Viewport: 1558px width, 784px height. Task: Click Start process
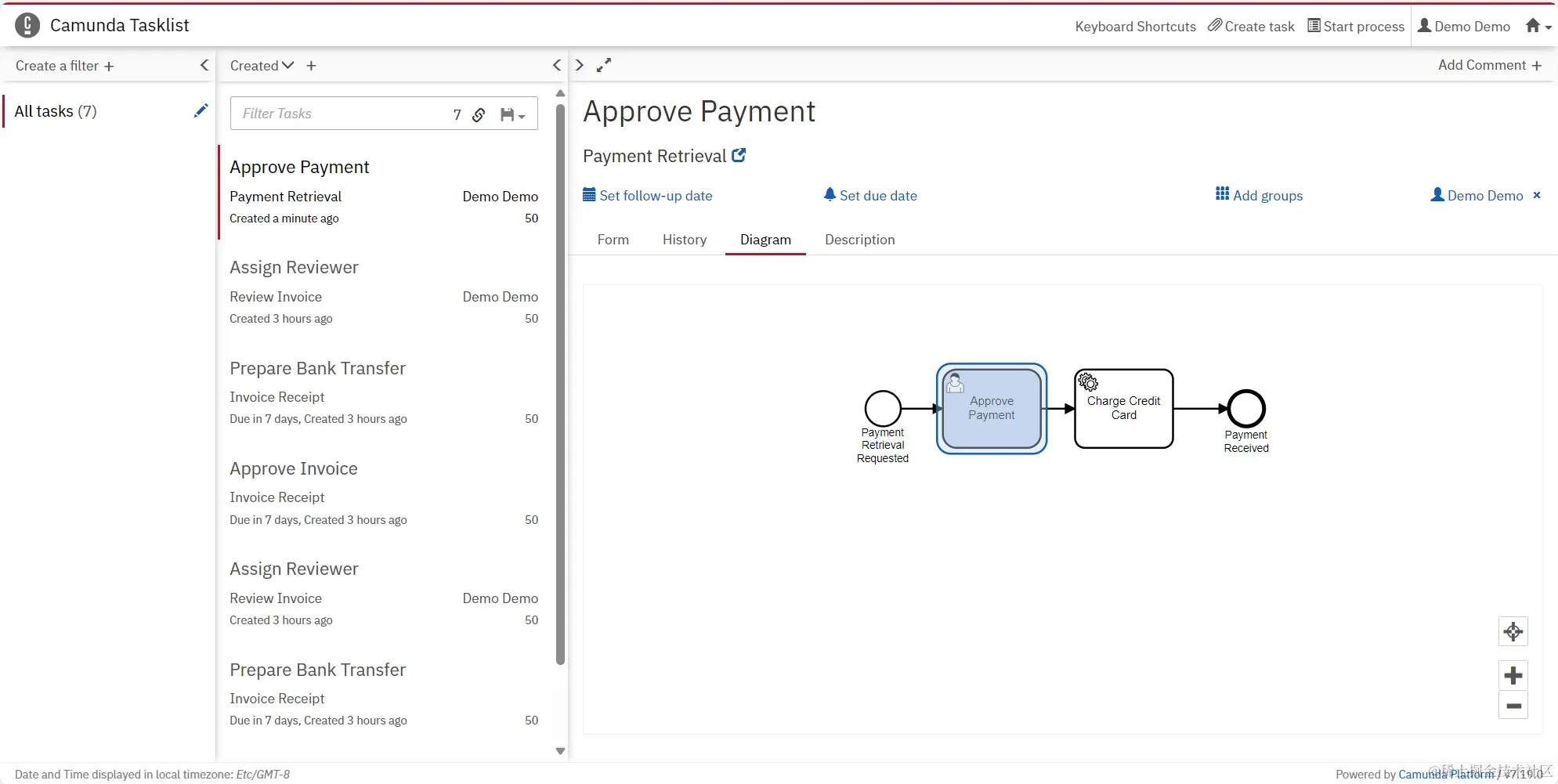coord(1356,26)
